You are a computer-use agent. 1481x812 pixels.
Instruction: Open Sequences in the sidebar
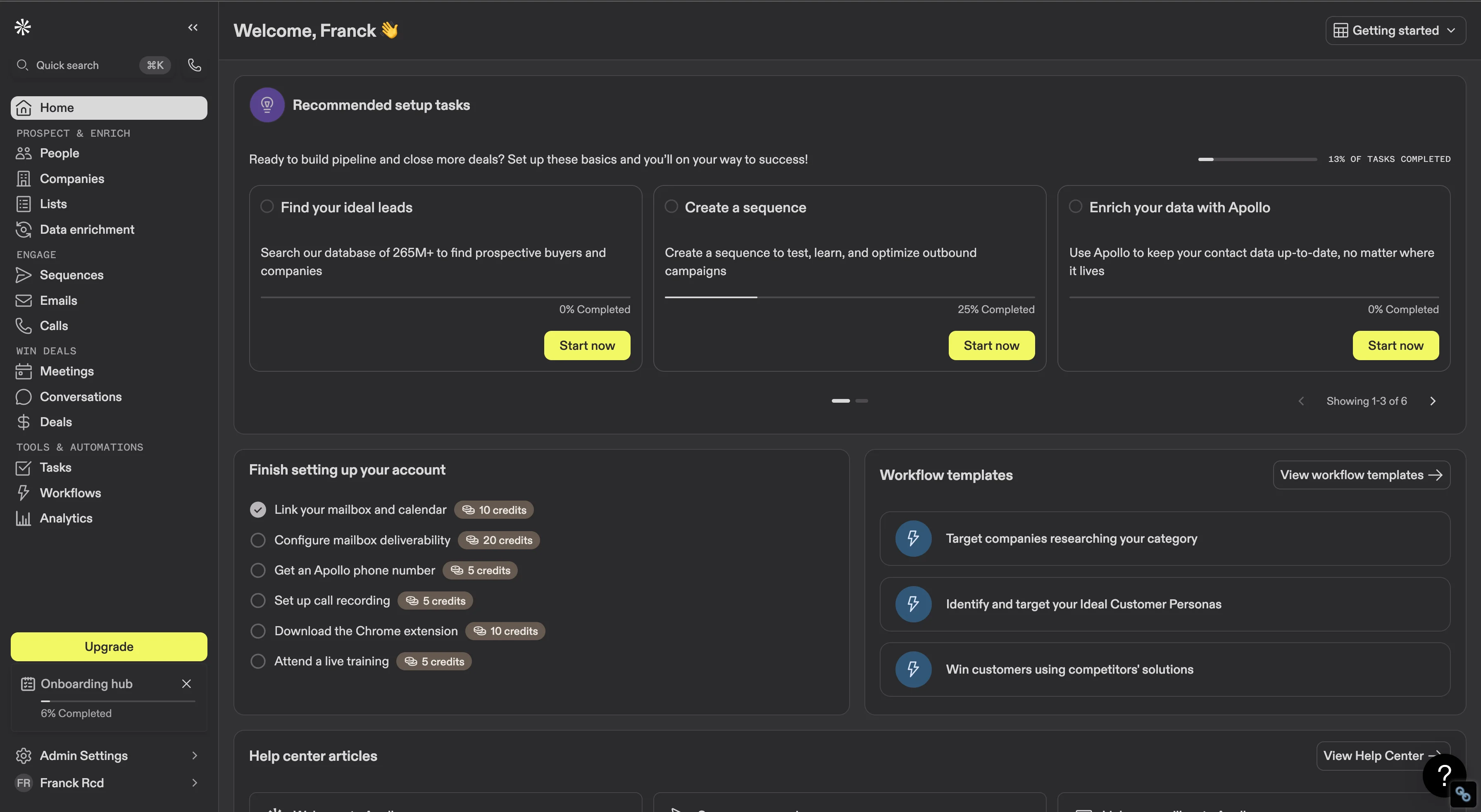[x=109, y=275]
